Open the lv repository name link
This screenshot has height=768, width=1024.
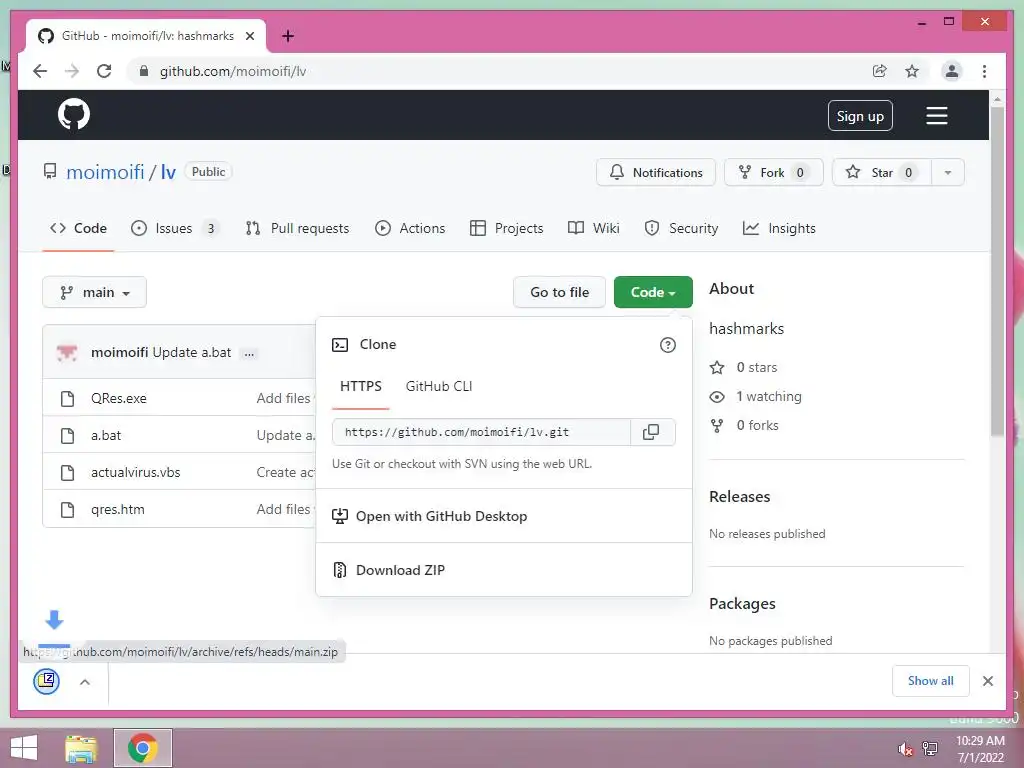coord(168,172)
